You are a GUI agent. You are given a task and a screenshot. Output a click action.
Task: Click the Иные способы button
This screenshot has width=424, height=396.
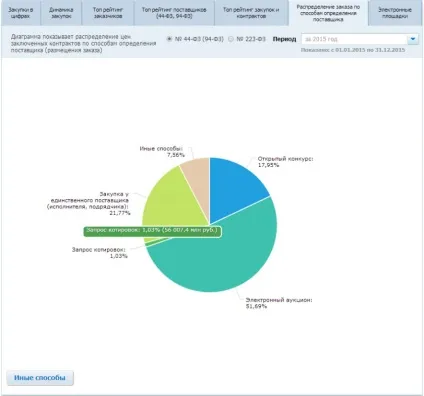click(40, 378)
